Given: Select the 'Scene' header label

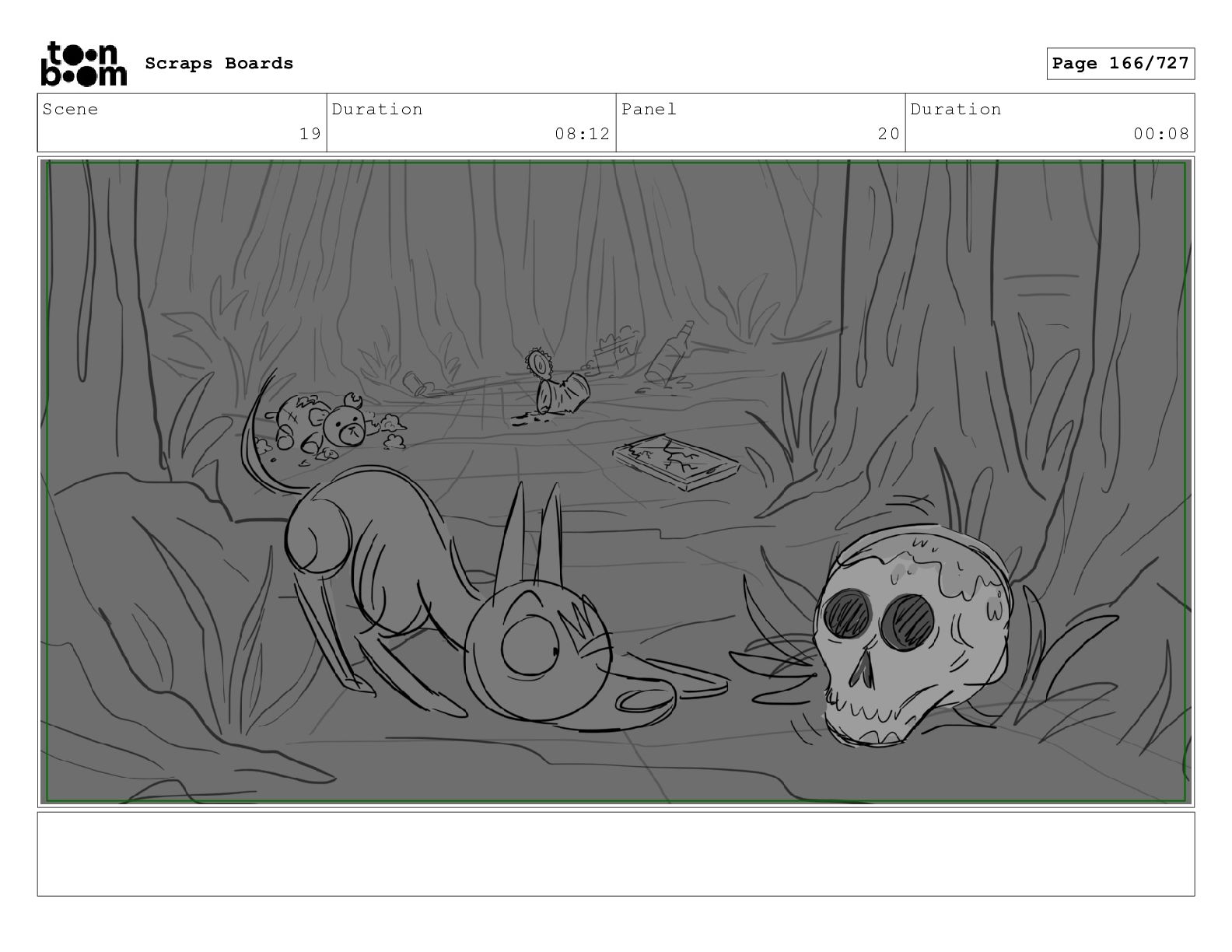Looking at the screenshot, I should tap(71, 110).
